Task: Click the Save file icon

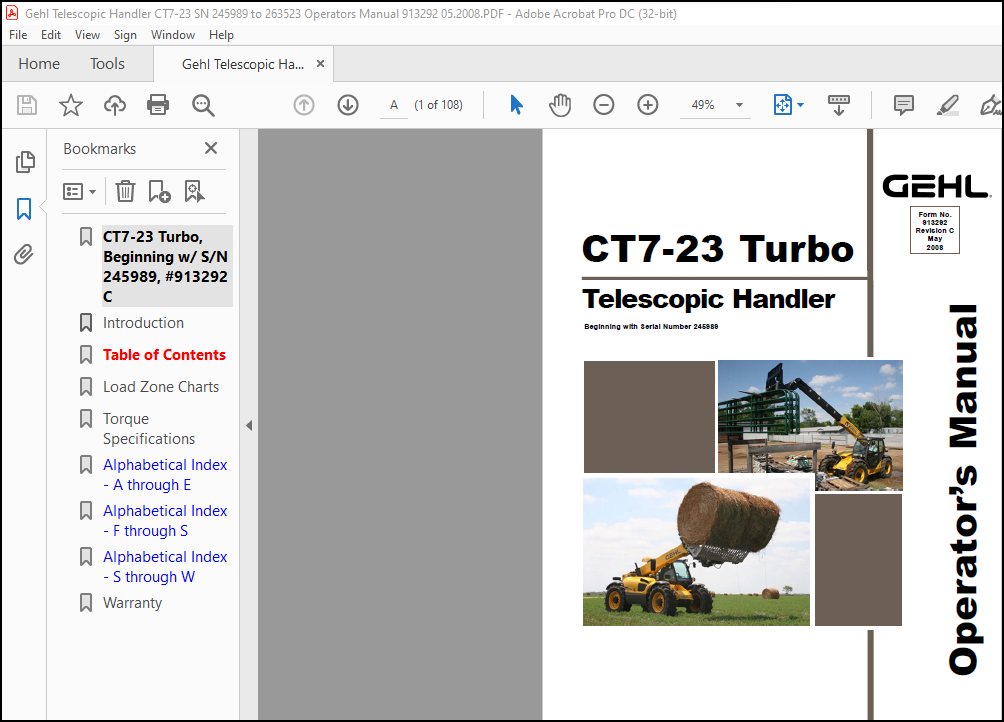Action: (27, 105)
